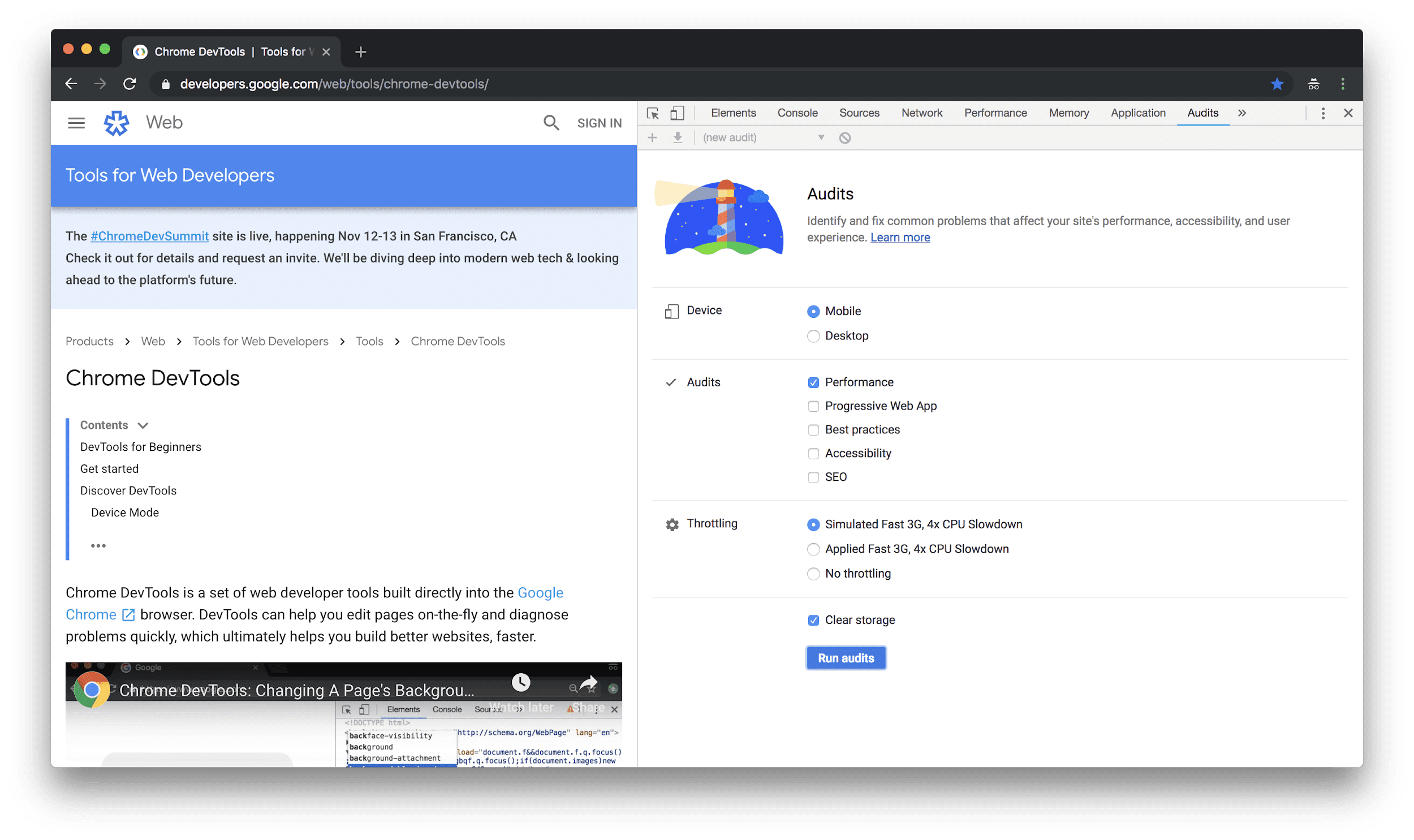Click the #ChromeDevSummit hyperlink

point(149,236)
